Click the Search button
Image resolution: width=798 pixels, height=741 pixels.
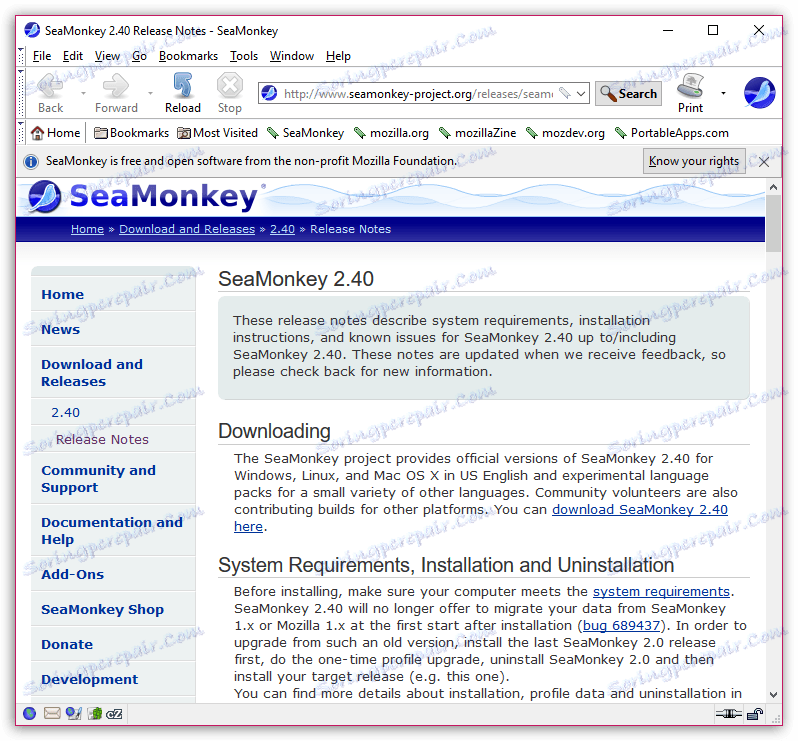(x=628, y=94)
